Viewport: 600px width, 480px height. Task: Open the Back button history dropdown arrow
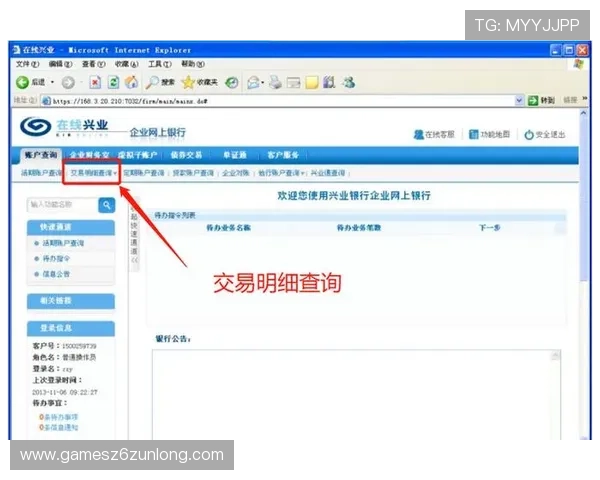coord(52,82)
